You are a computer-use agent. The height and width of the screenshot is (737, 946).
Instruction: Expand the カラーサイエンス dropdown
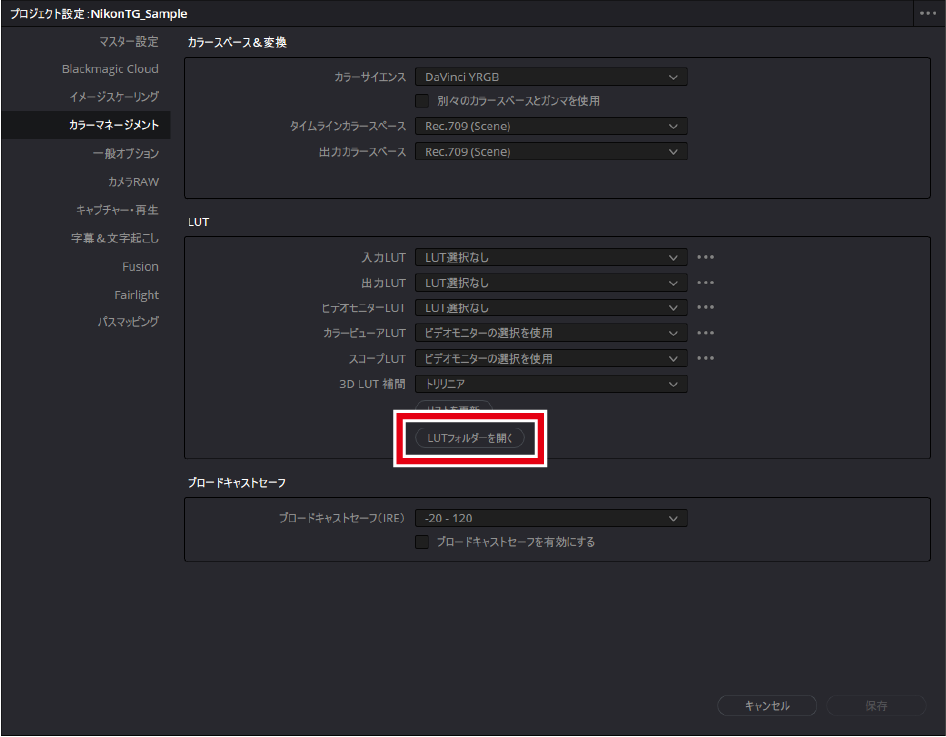(551, 76)
